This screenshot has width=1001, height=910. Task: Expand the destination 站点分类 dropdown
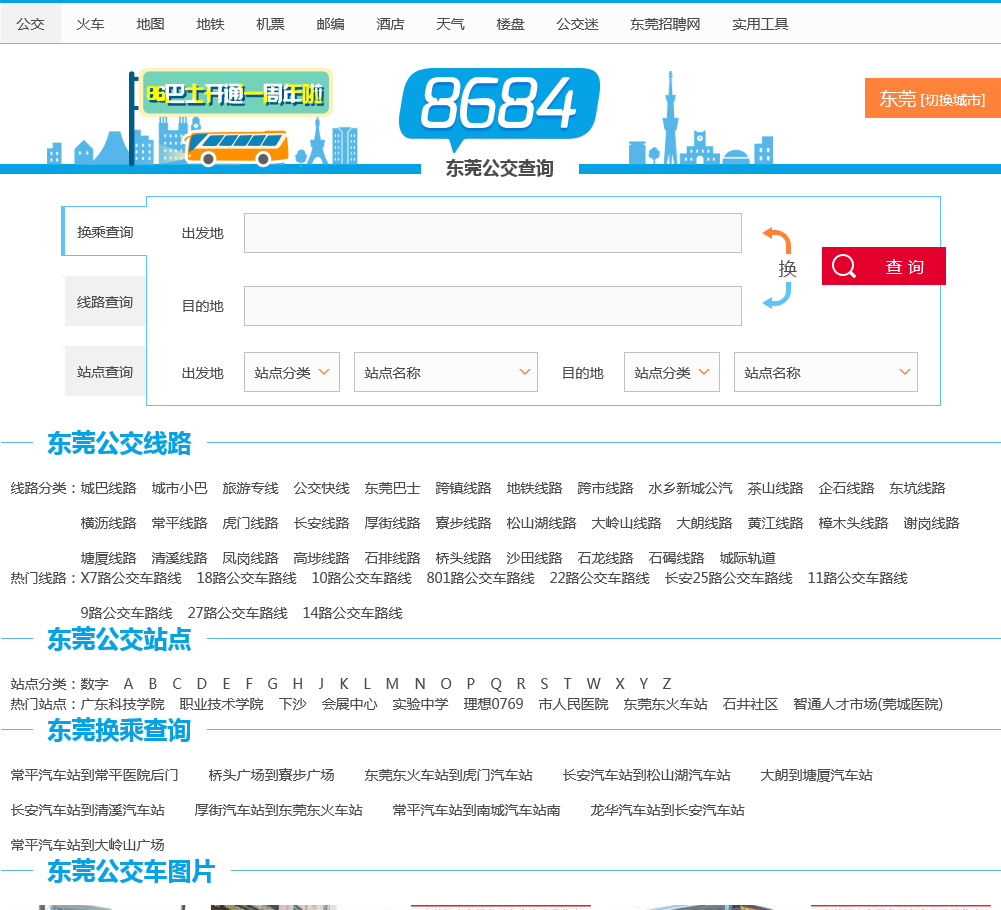click(x=672, y=372)
